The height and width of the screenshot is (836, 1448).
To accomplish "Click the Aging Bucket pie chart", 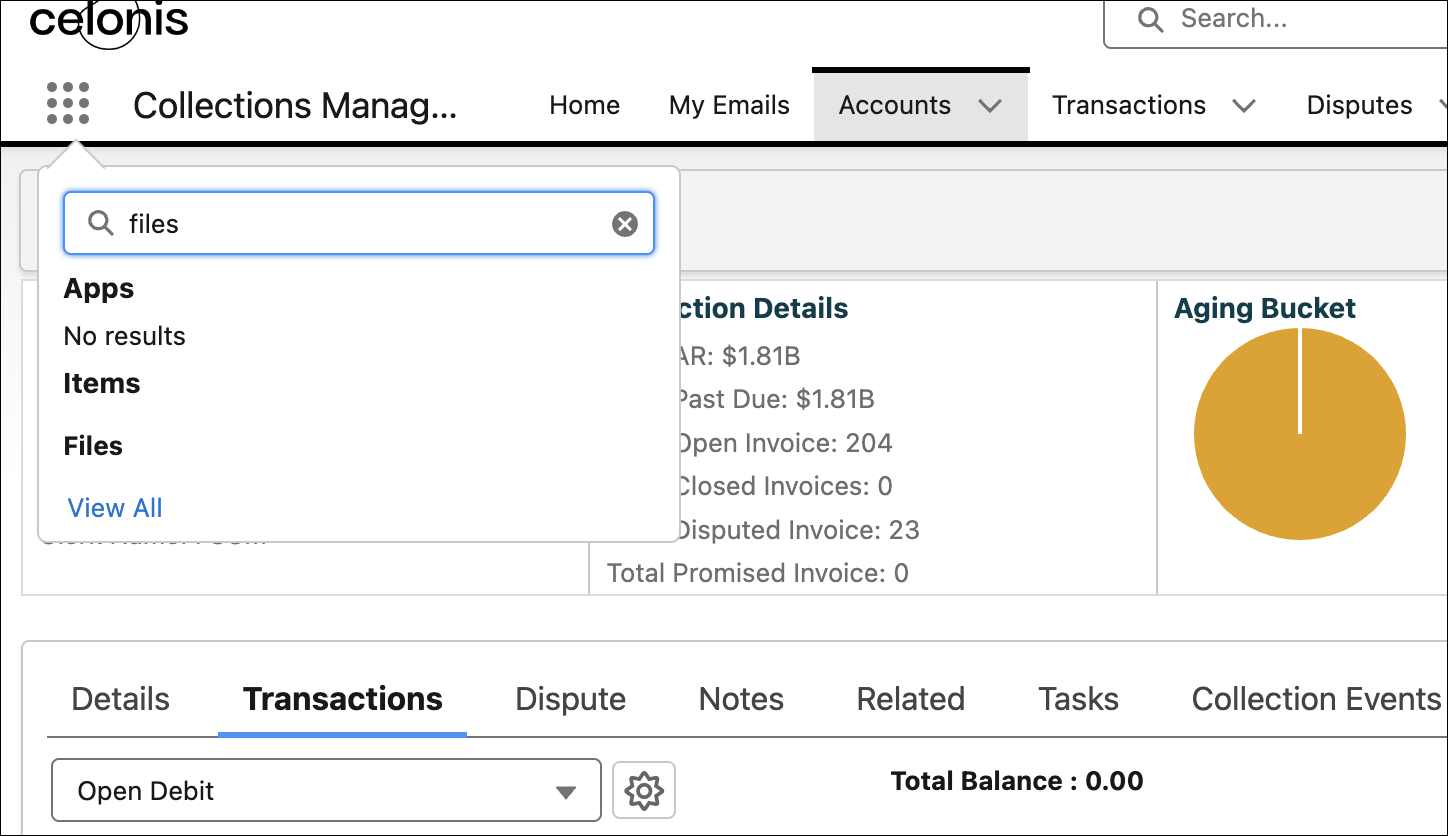I will point(1300,434).
